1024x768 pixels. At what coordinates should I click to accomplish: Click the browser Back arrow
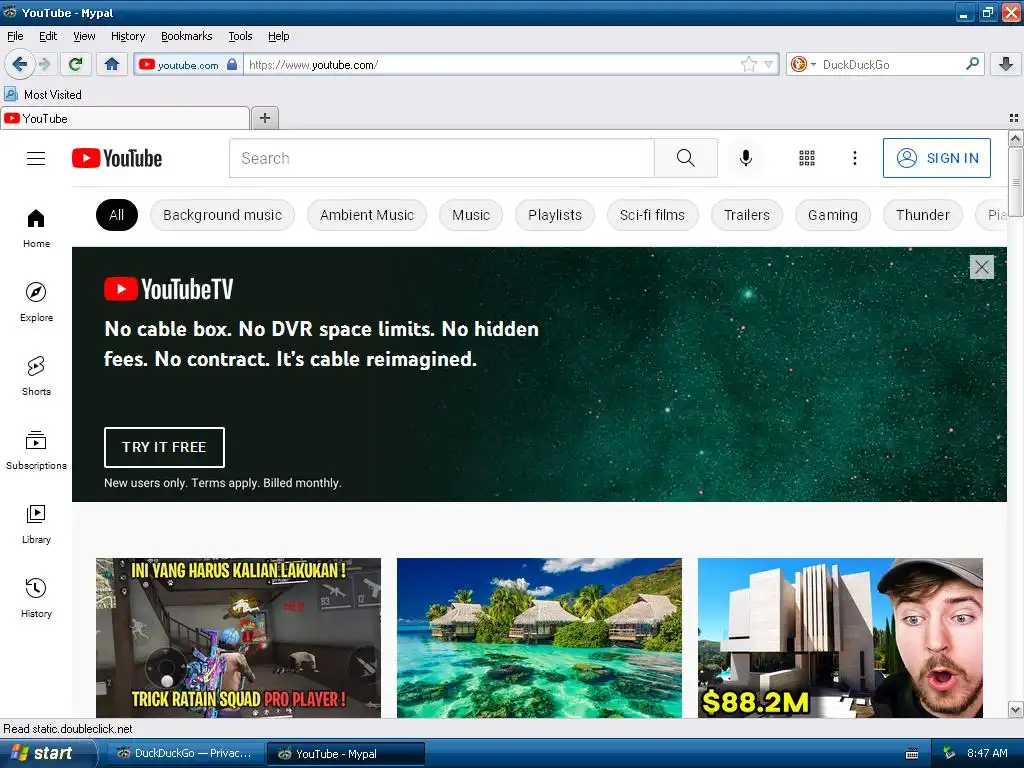[x=19, y=64]
